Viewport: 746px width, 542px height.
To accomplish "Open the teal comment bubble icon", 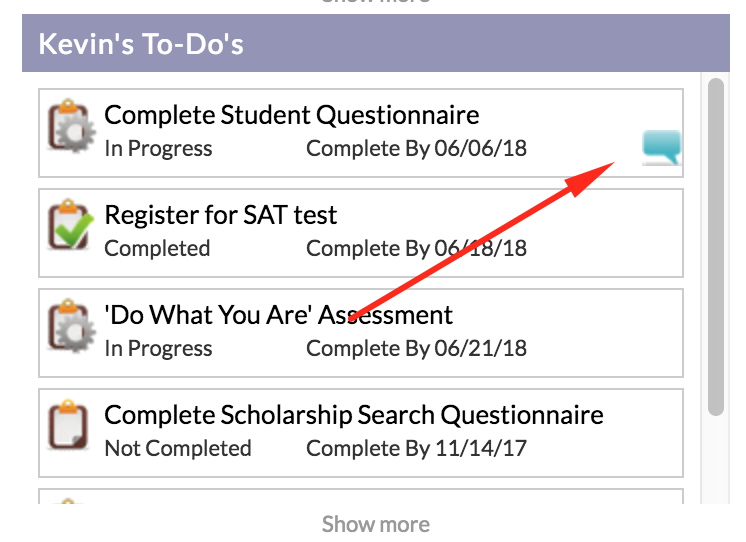I will [661, 148].
